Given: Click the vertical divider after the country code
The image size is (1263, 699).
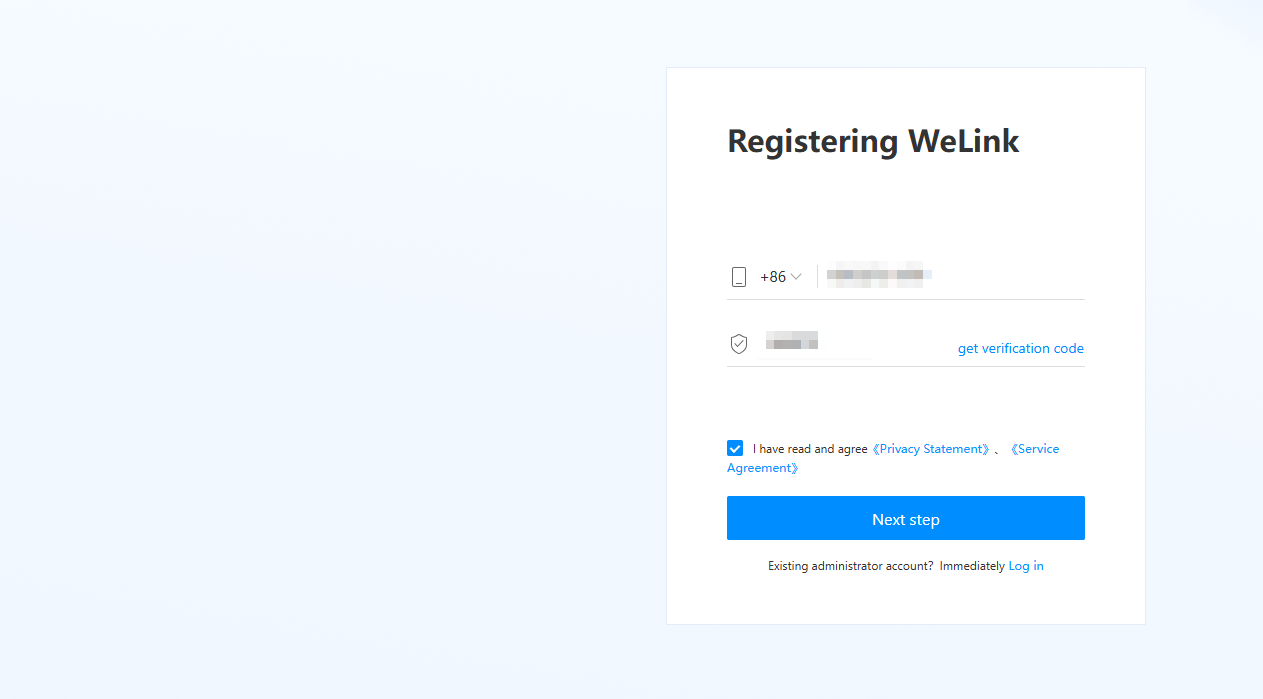Looking at the screenshot, I should pyautogui.click(x=817, y=276).
